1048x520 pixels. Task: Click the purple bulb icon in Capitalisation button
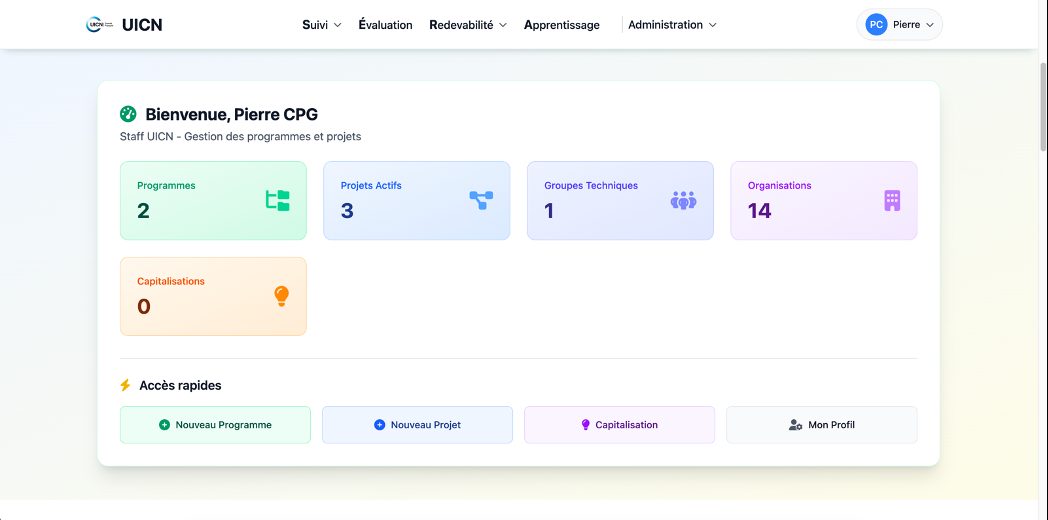tap(585, 424)
